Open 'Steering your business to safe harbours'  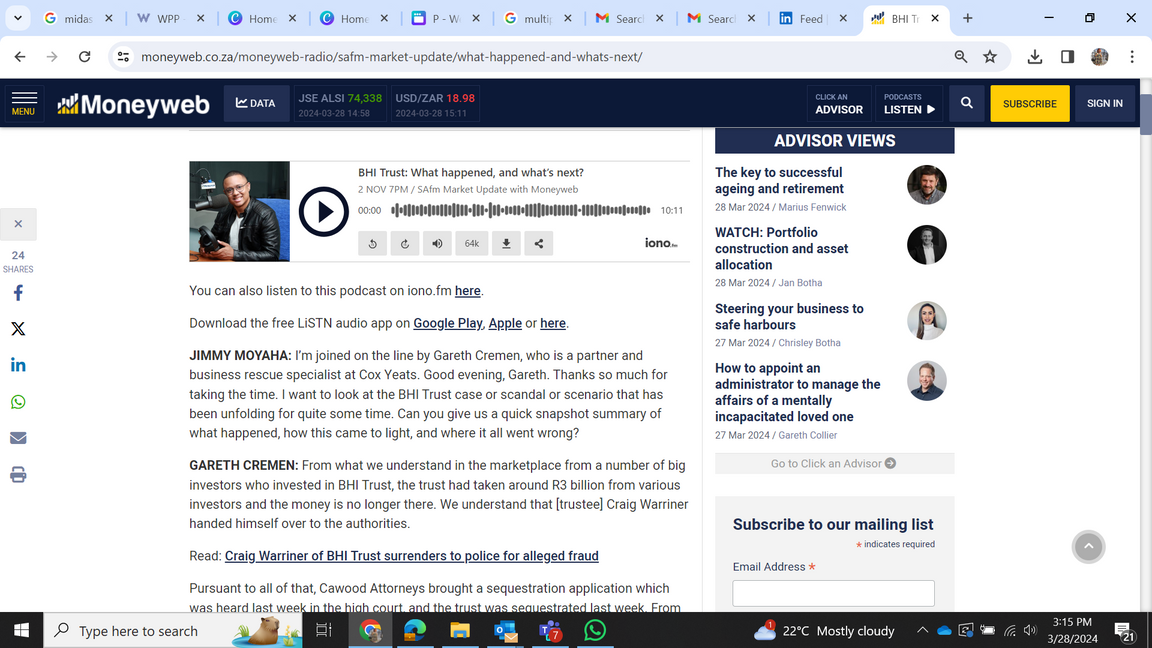pyautogui.click(x=789, y=317)
